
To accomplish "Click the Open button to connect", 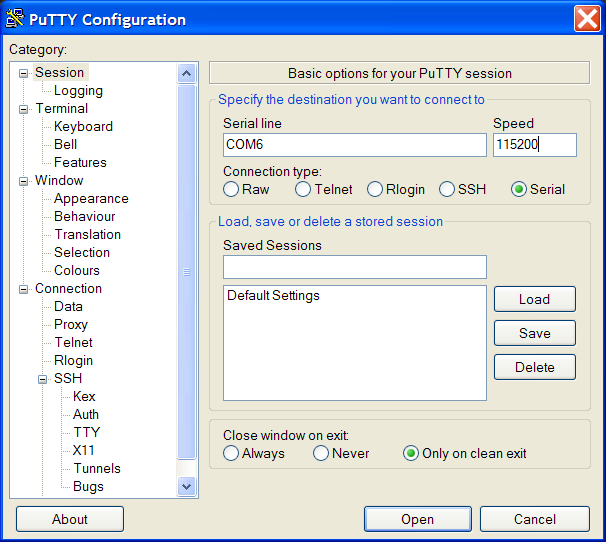I will coord(417,519).
